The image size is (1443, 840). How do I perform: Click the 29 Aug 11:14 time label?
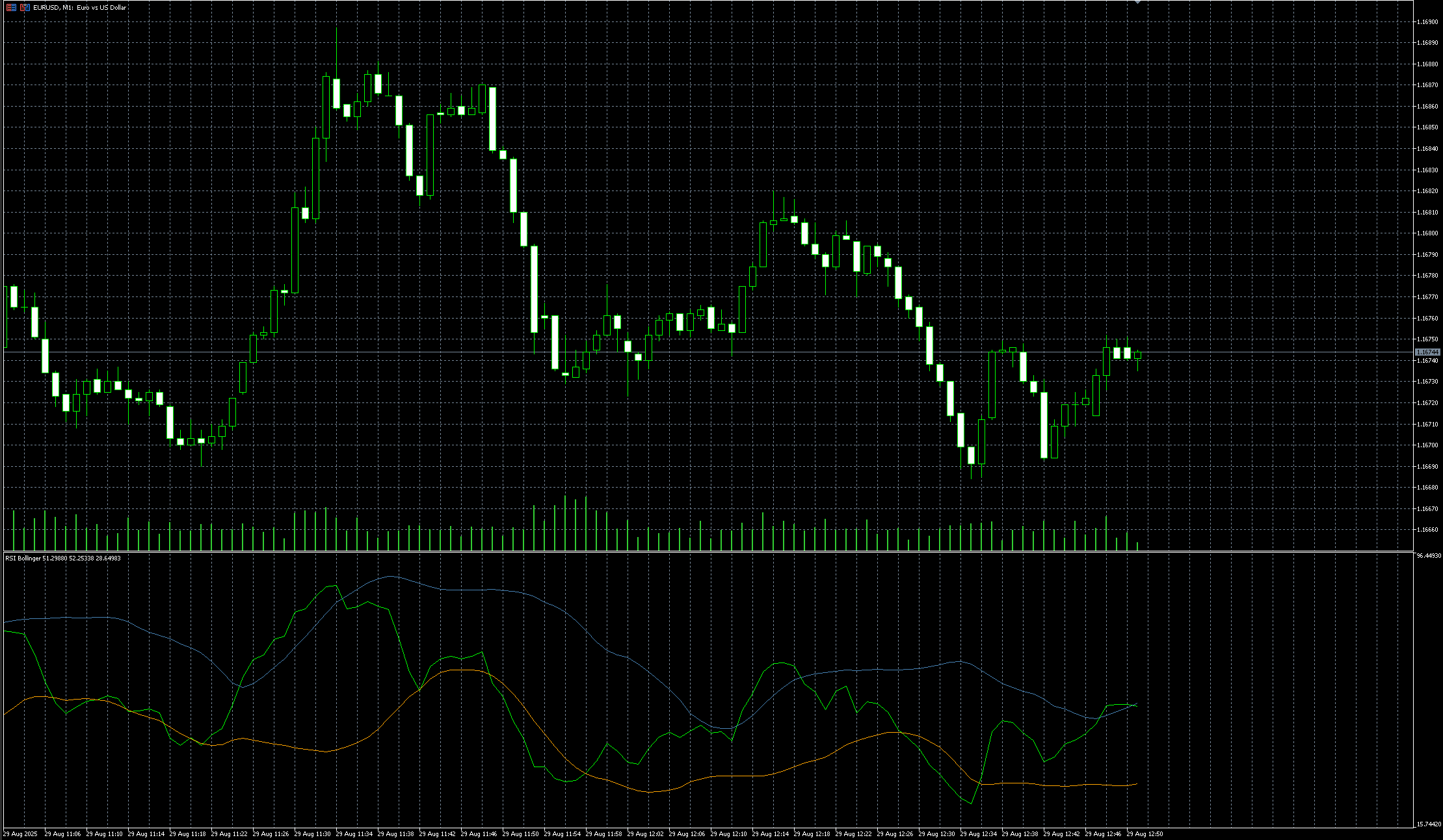(x=146, y=833)
